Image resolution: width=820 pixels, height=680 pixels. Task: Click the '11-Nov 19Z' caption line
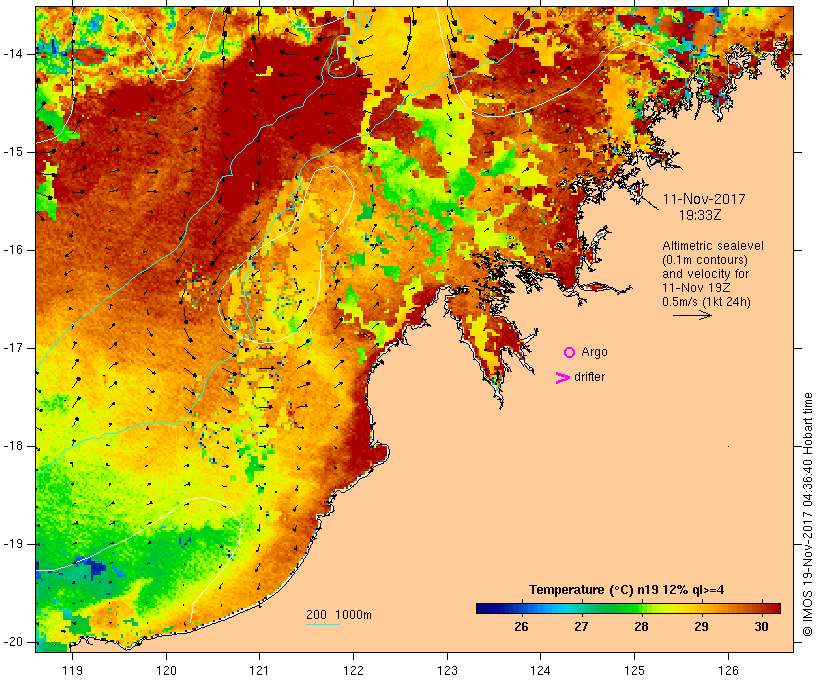point(696,288)
